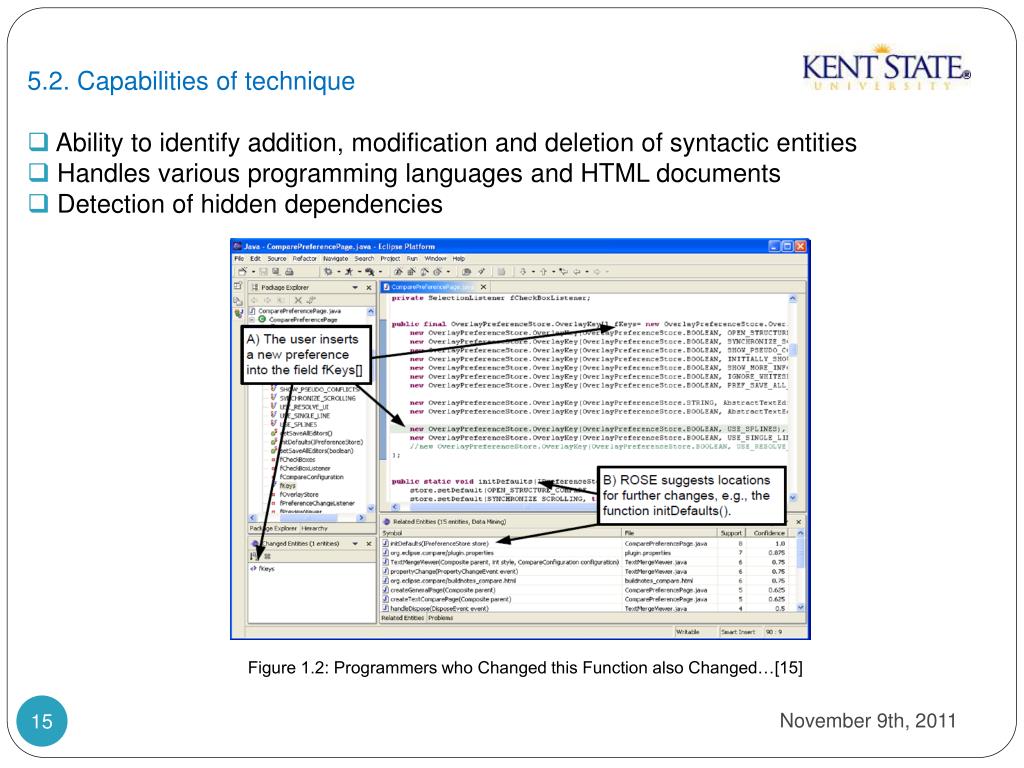Click the Search icon in Eclipse toolbar
Screen dimensions: 1024x768
[482, 272]
